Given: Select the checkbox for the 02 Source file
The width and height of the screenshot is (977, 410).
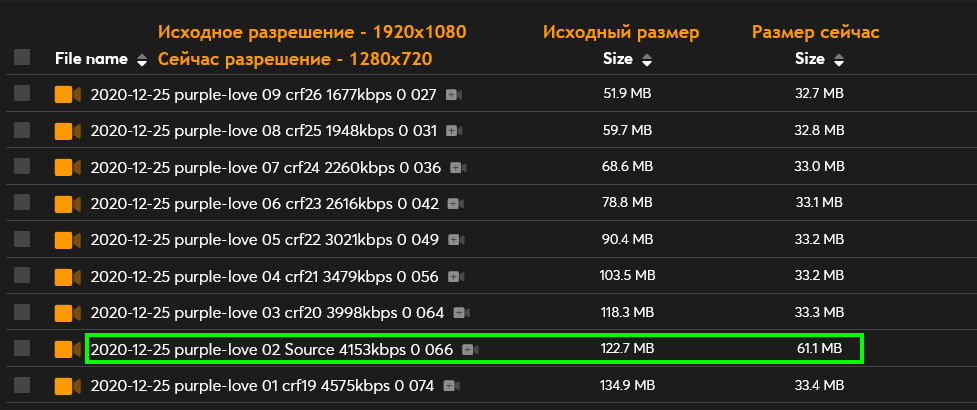Looking at the screenshot, I should point(22,349).
